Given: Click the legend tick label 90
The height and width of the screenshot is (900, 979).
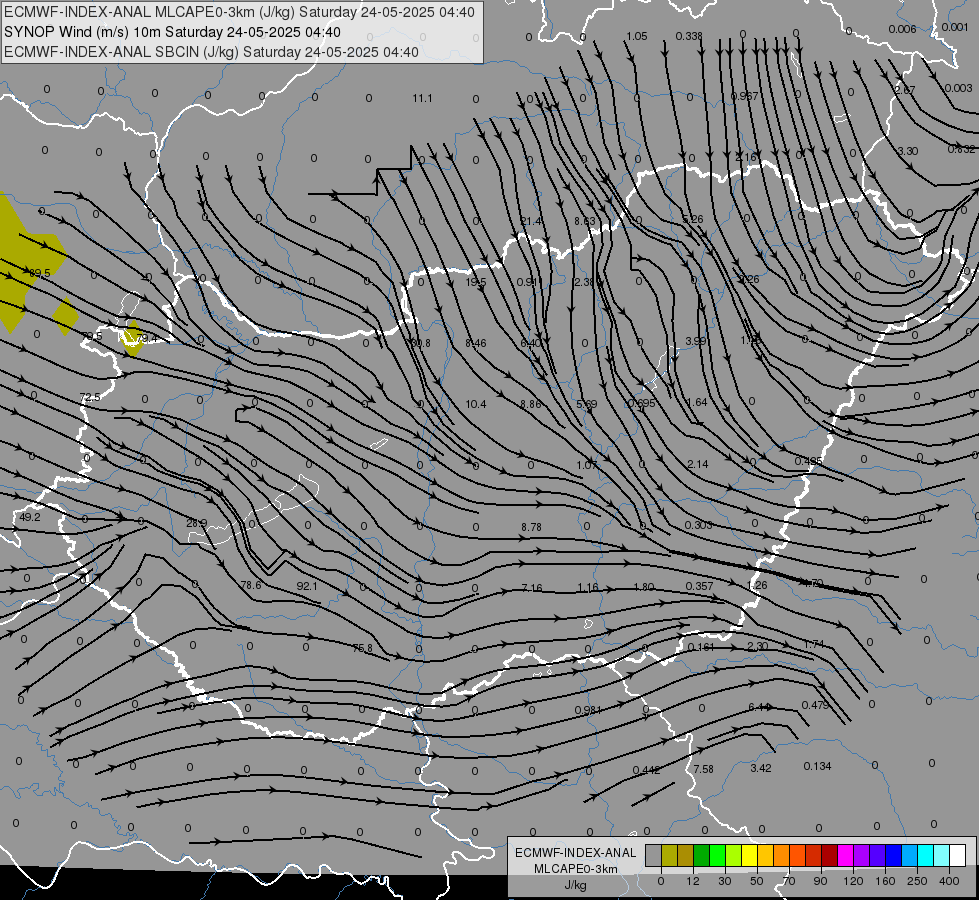Looking at the screenshot, I should tap(820, 881).
